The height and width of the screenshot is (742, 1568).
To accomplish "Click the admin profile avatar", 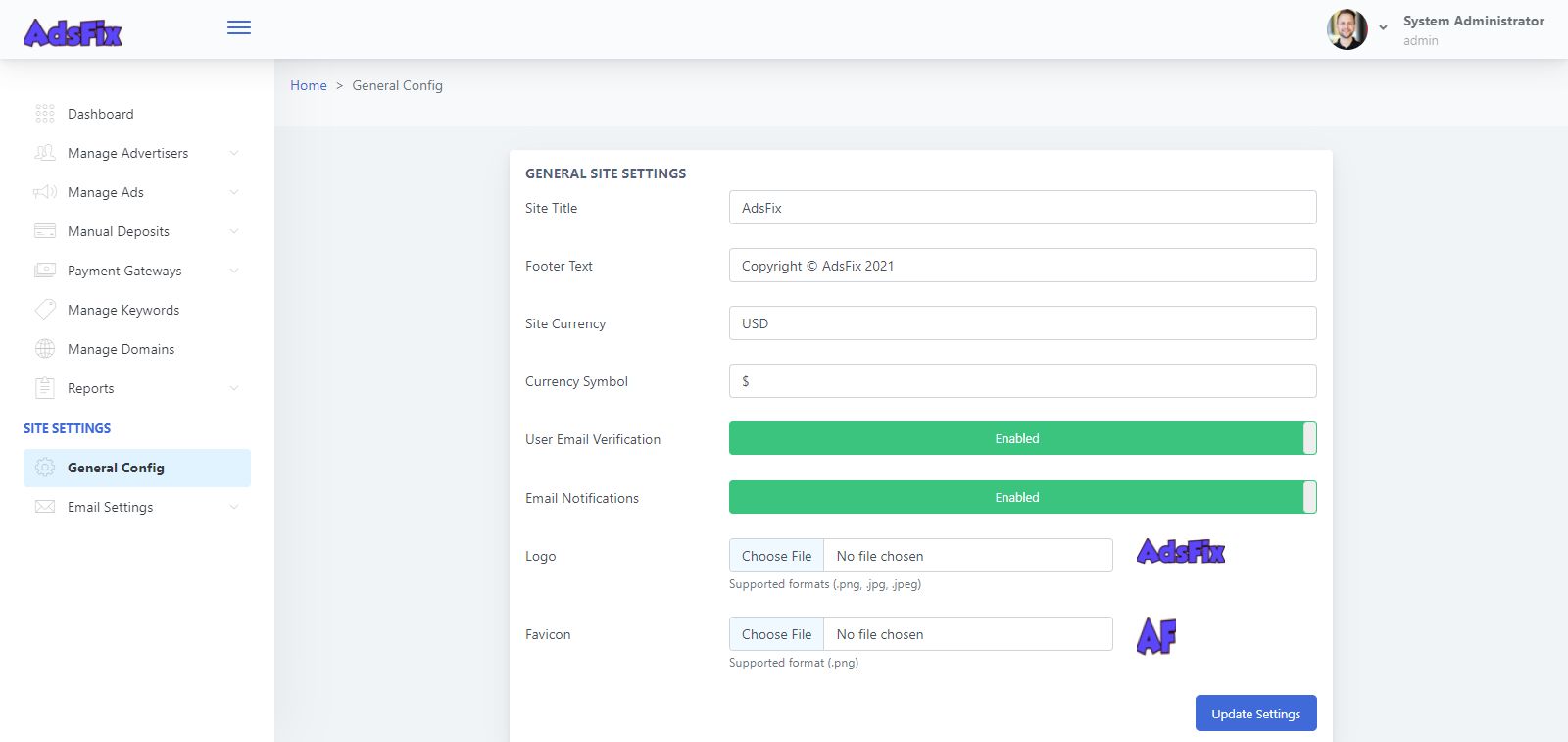I will click(1347, 29).
